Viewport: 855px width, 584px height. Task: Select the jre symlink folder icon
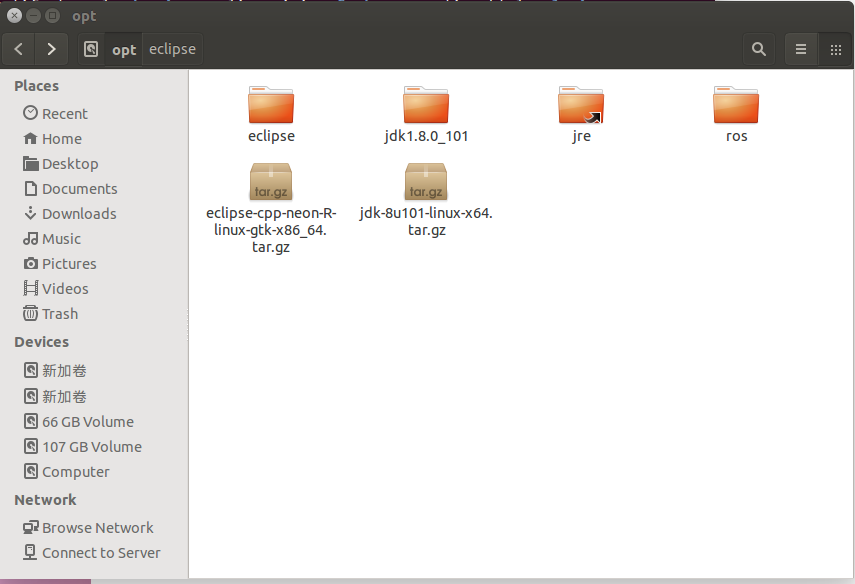(581, 105)
